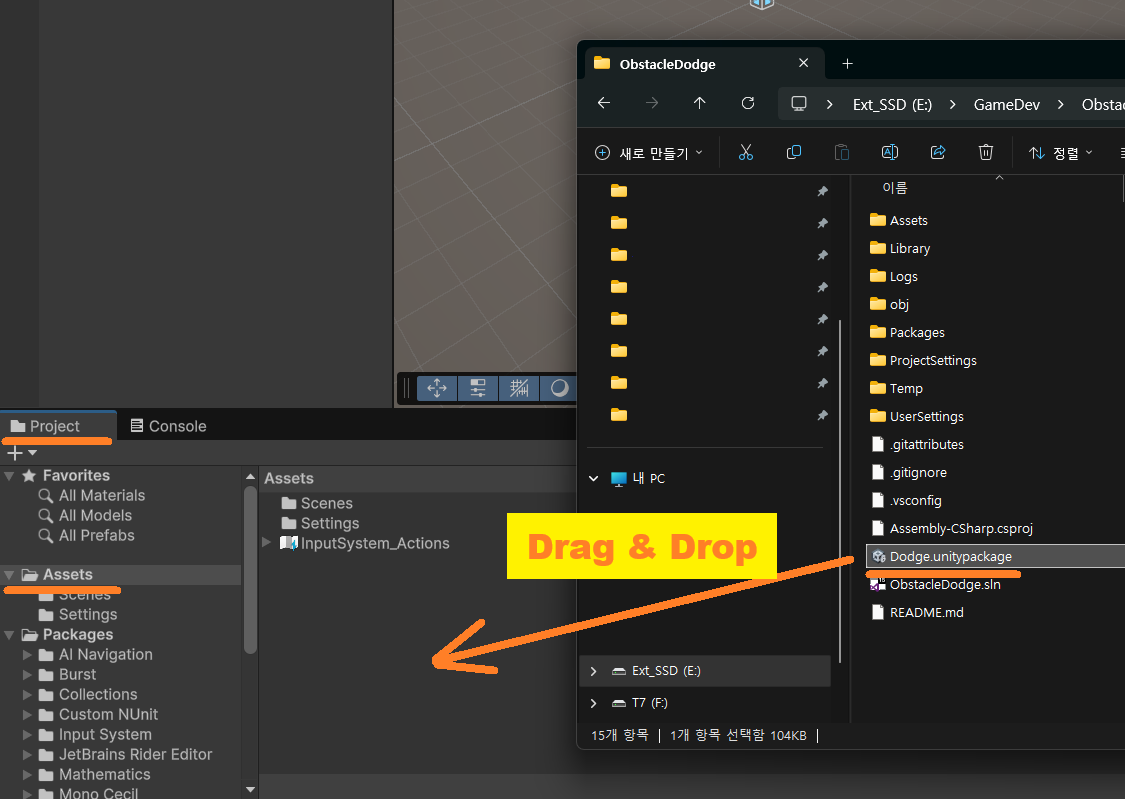Image resolution: width=1125 pixels, height=799 pixels.
Task: Click the Rename icon in Explorer toolbar
Action: (x=890, y=152)
